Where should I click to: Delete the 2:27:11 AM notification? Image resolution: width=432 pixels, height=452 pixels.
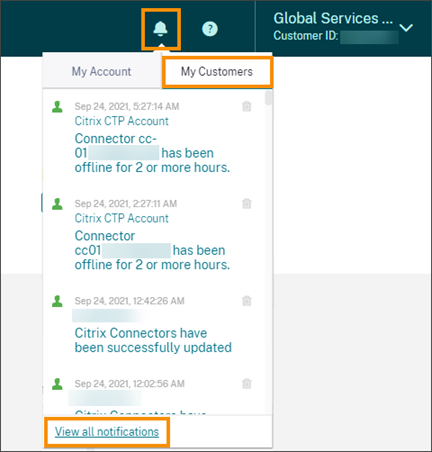click(x=247, y=203)
